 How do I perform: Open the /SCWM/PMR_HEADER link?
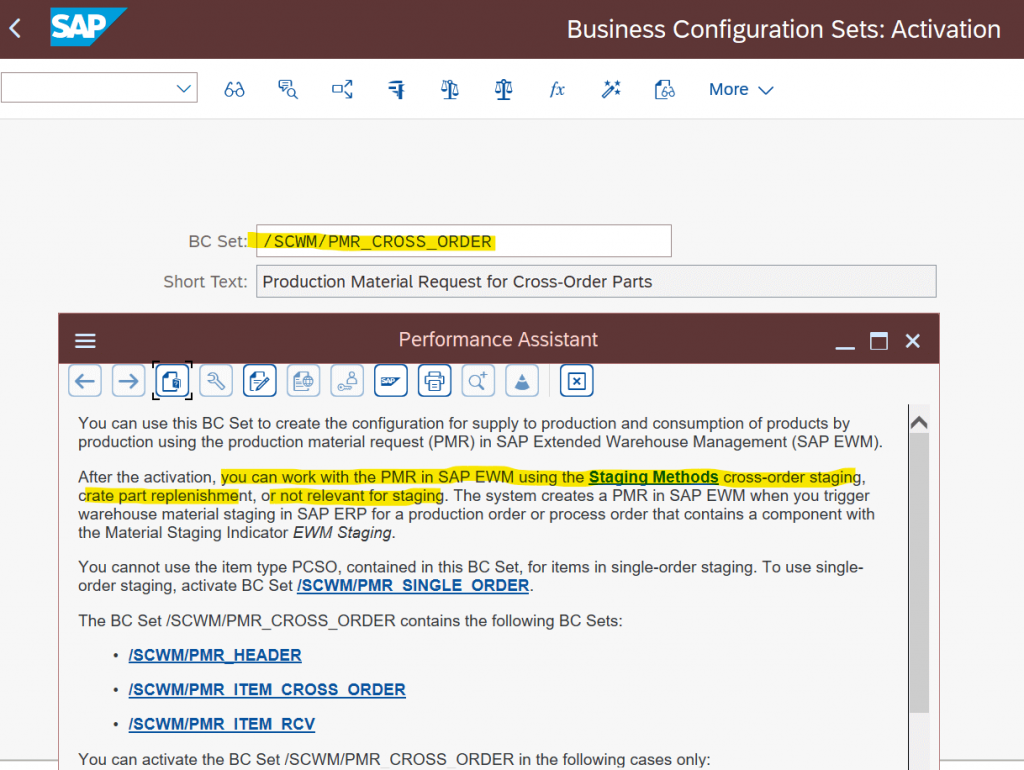tap(215, 656)
